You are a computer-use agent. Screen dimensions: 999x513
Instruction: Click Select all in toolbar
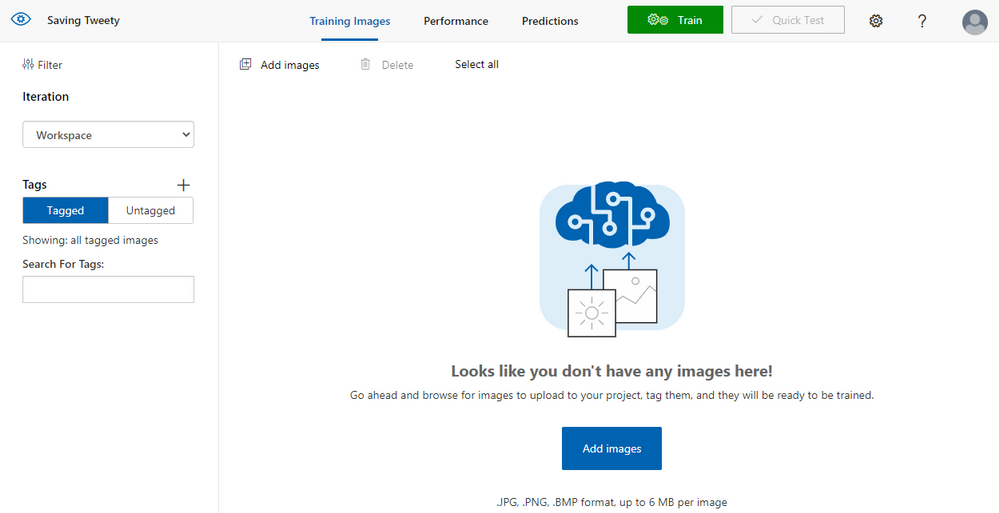(x=477, y=64)
